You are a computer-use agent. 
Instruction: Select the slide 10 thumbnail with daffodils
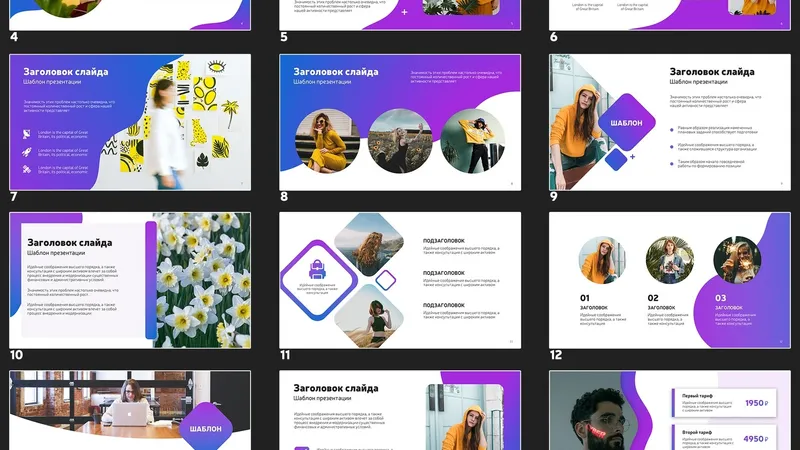click(x=130, y=281)
